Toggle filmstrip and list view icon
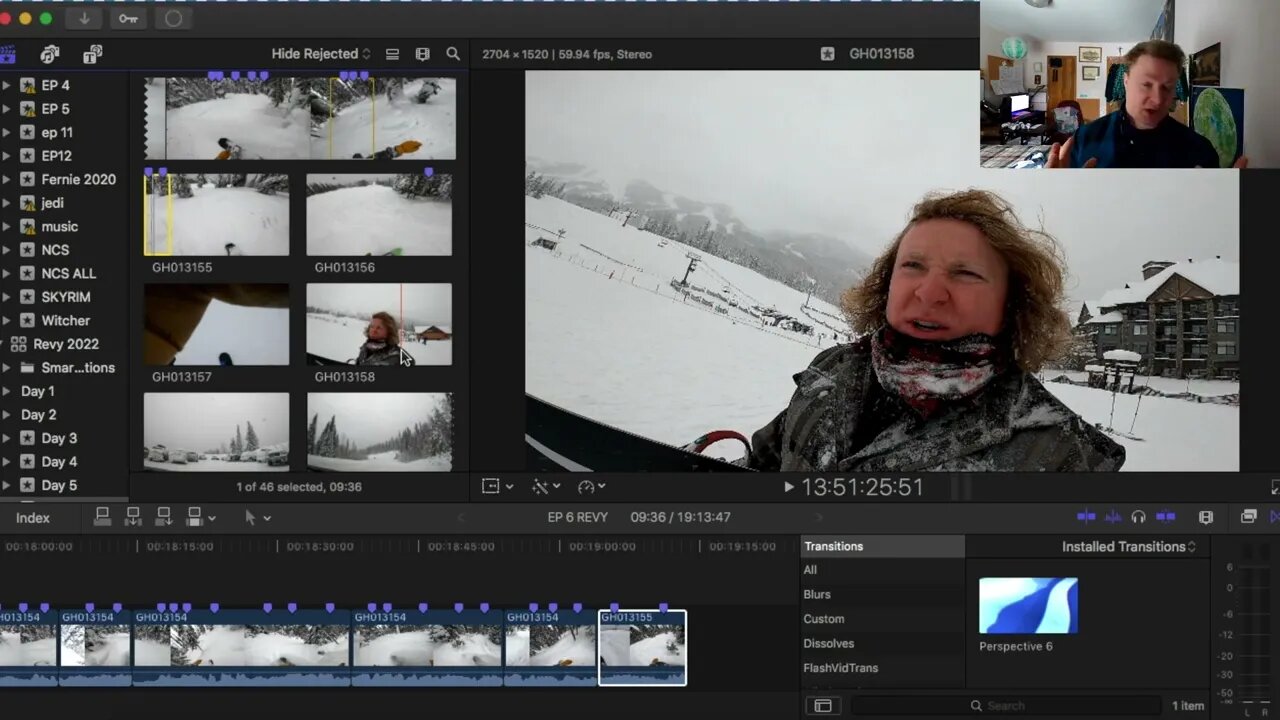Image resolution: width=1280 pixels, height=720 pixels. [x=392, y=54]
